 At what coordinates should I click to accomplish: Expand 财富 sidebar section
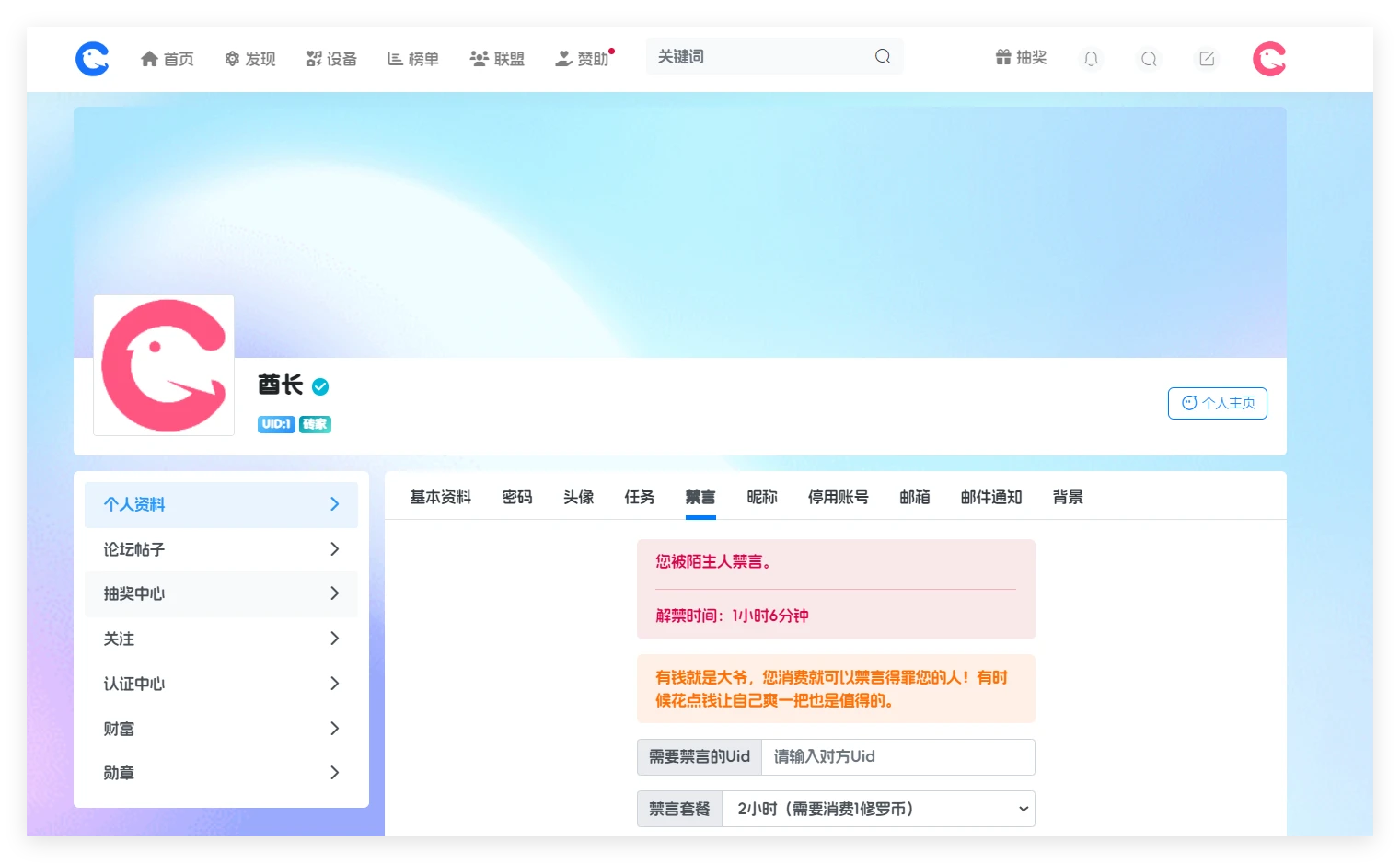tap(221, 729)
